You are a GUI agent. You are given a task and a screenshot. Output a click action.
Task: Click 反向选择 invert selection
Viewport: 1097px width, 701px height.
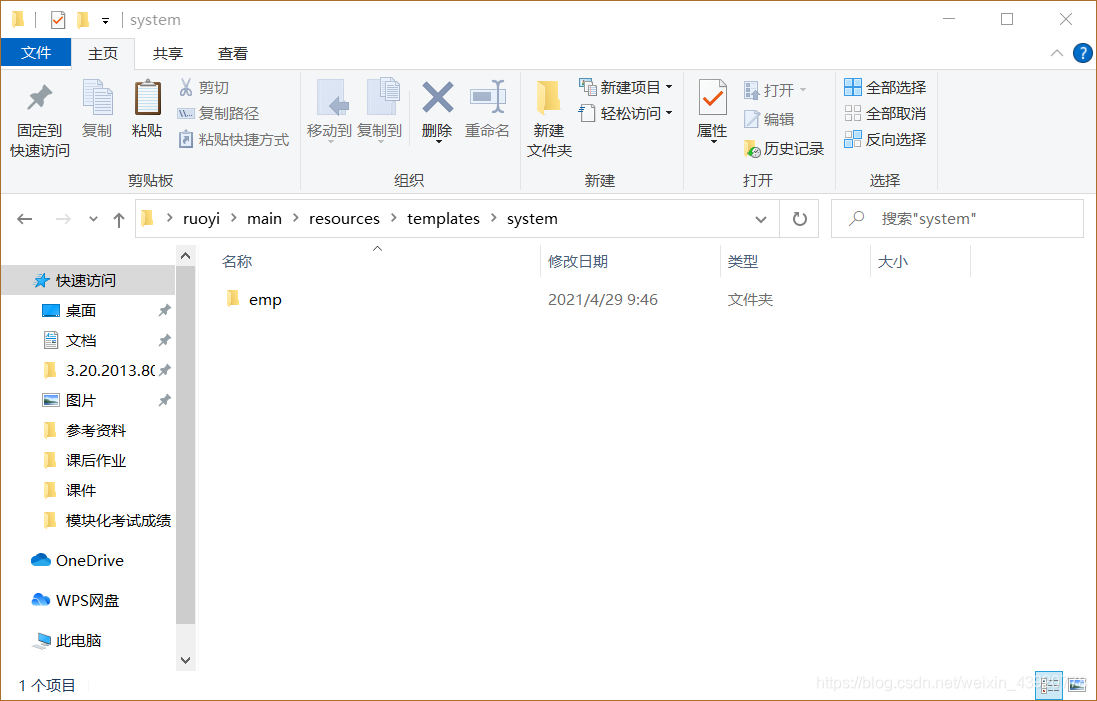point(885,139)
